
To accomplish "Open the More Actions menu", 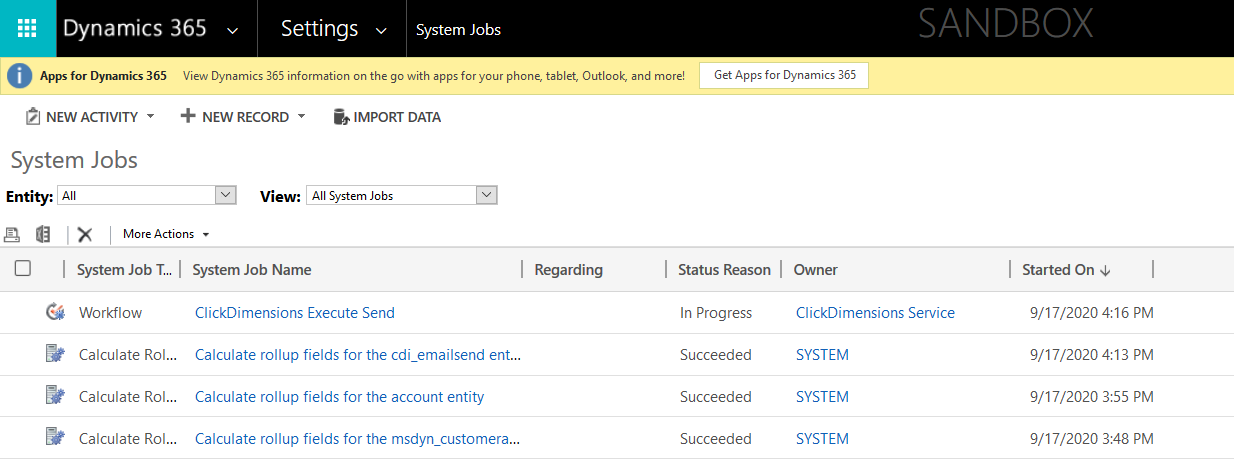I will (166, 234).
